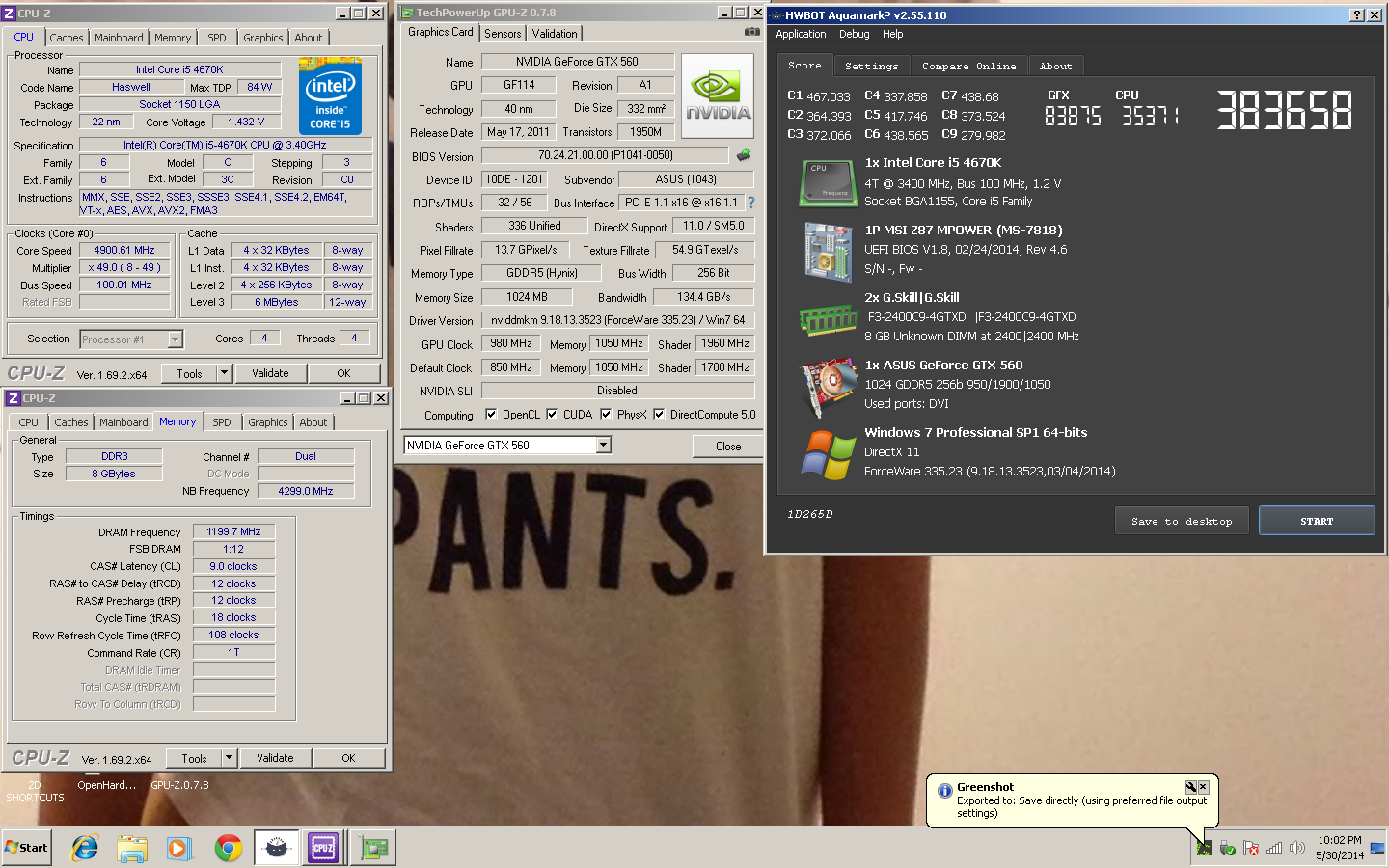Open Mainboard tab in CPU-Z window showing Memory tab

tap(123, 422)
